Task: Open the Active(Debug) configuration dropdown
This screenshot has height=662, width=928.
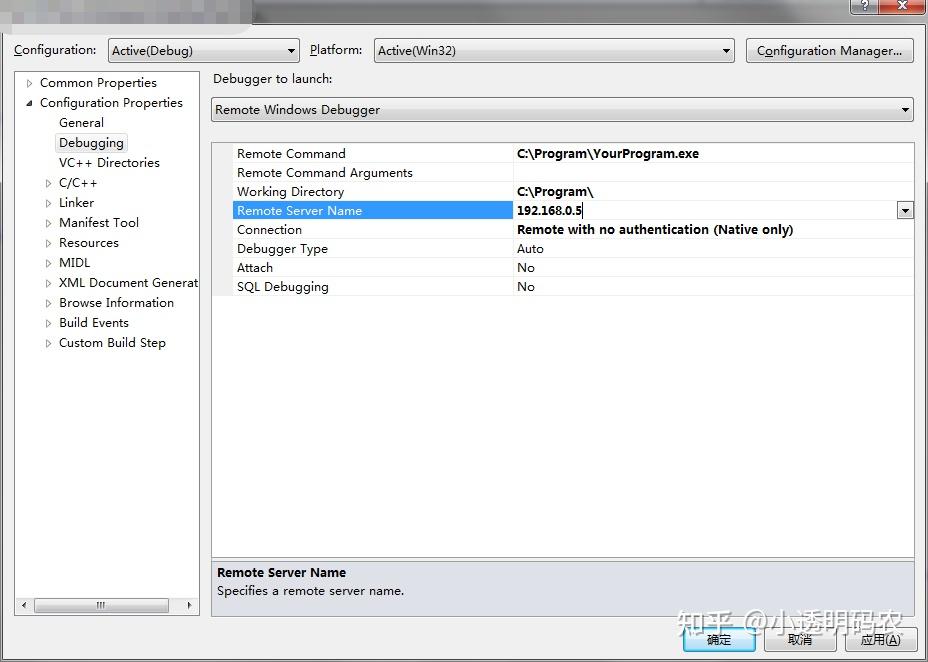Action: point(293,50)
